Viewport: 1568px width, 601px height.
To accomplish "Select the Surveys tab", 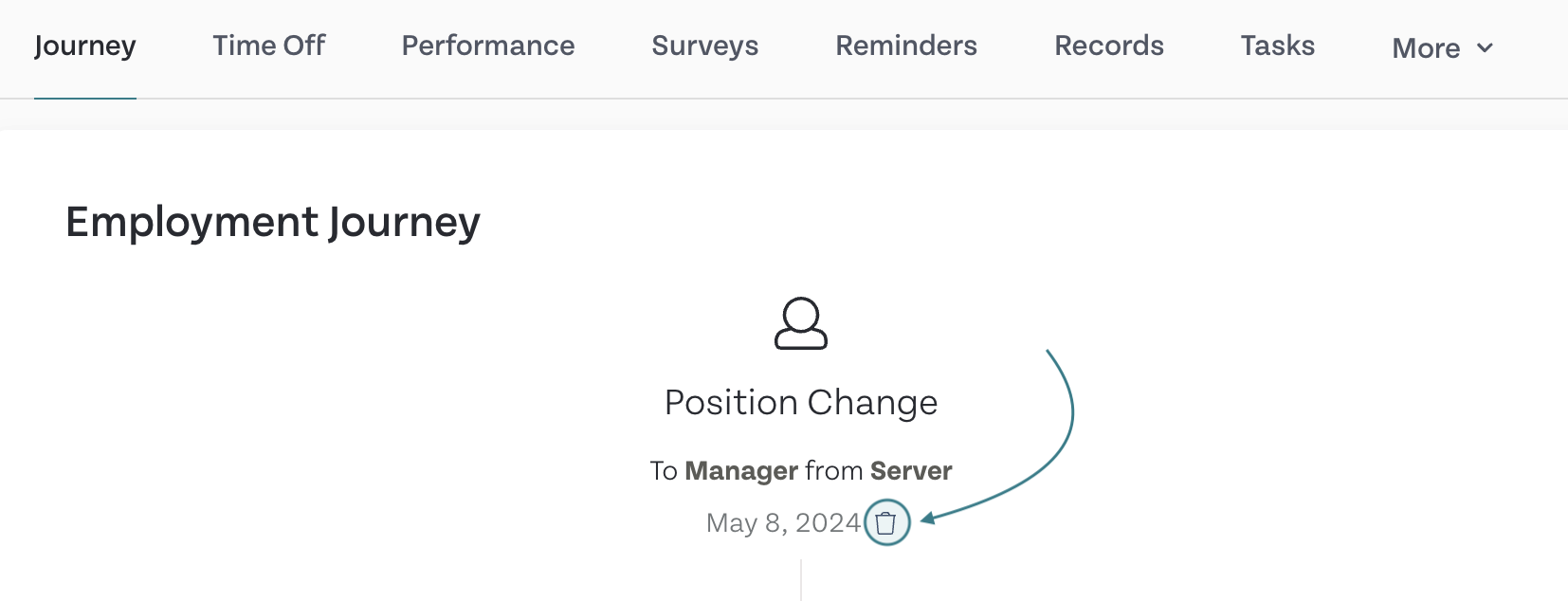I will [x=705, y=46].
